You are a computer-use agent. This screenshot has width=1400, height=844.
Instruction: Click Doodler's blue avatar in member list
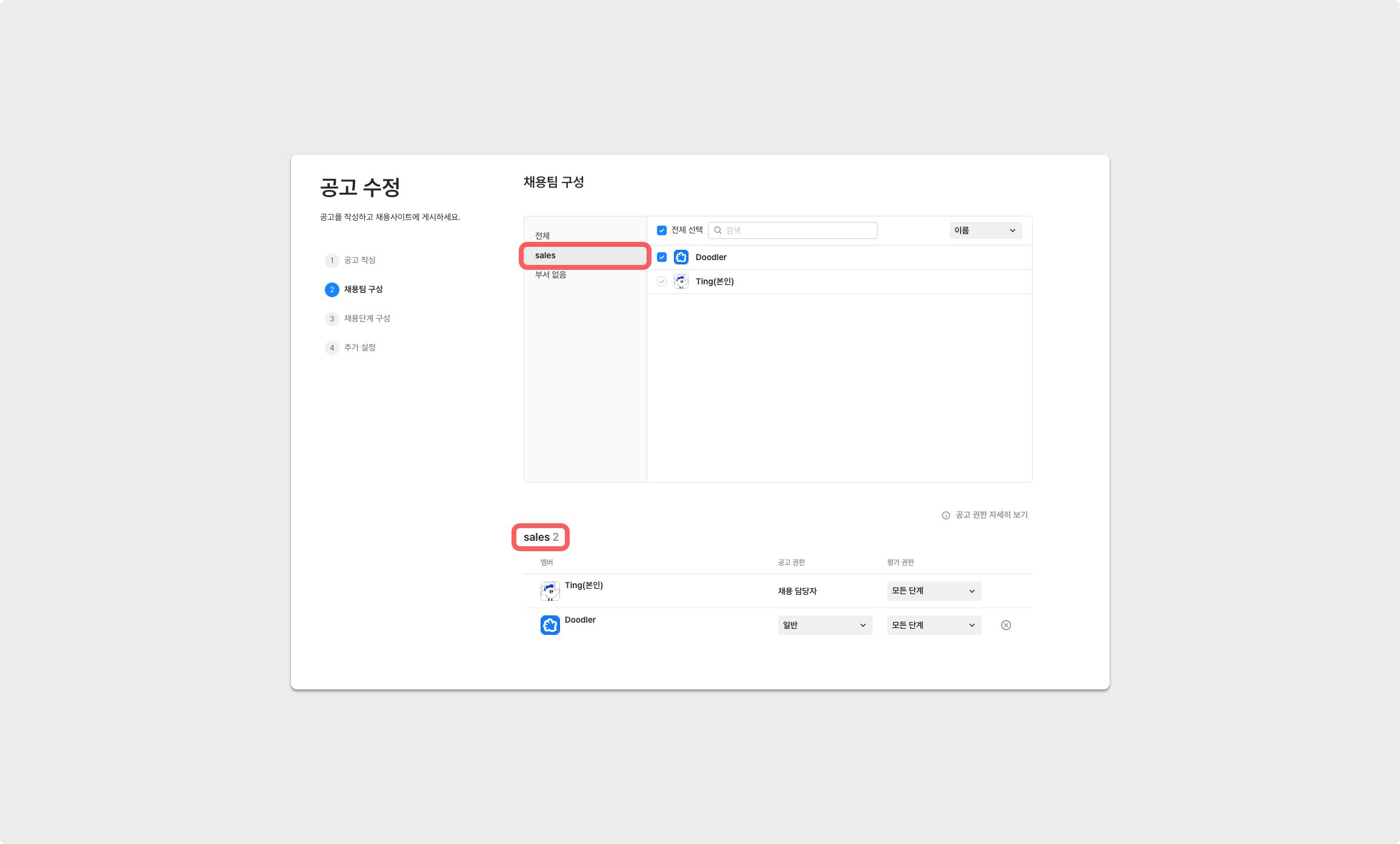[x=681, y=257]
